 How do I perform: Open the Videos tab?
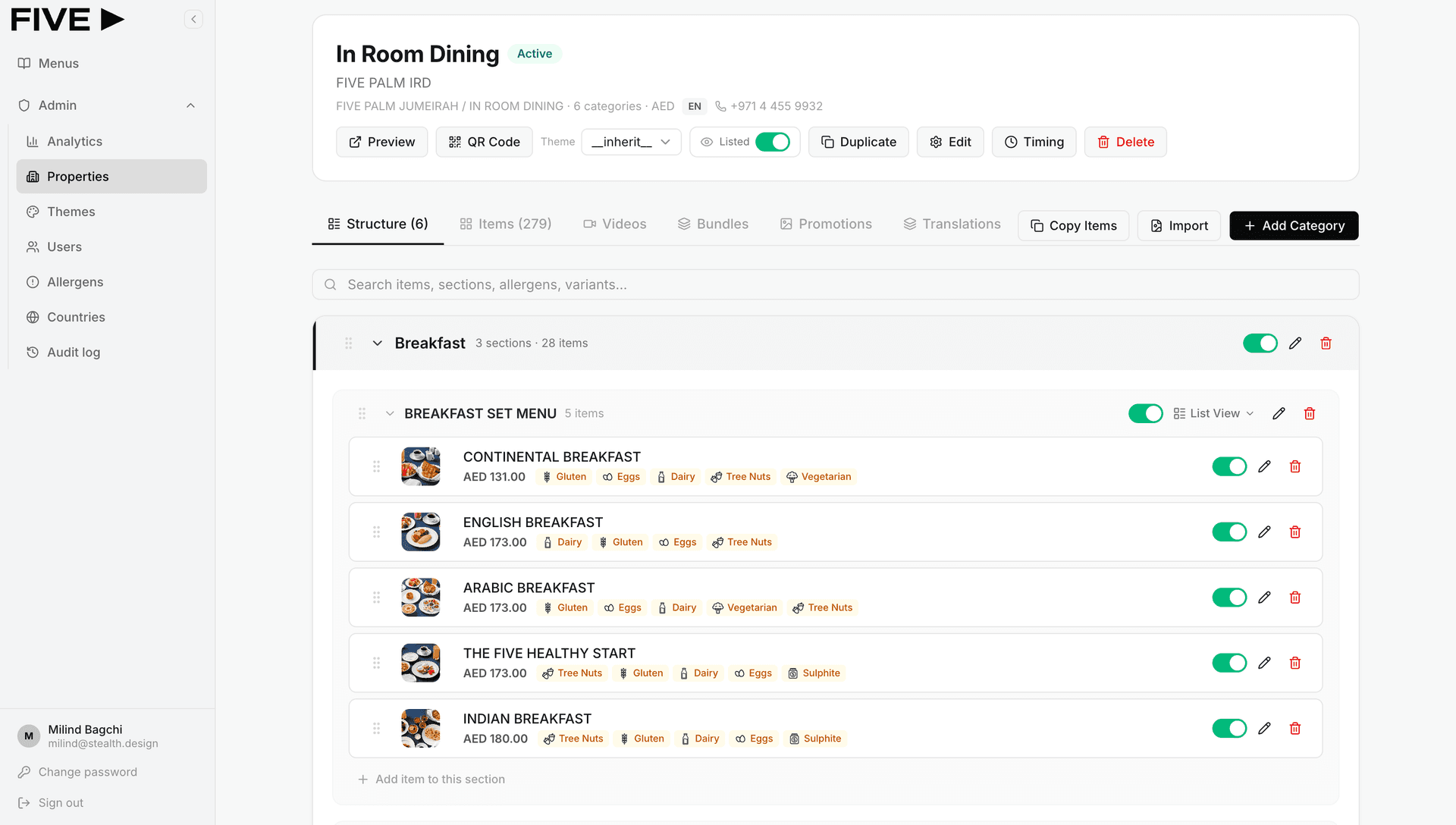(614, 224)
